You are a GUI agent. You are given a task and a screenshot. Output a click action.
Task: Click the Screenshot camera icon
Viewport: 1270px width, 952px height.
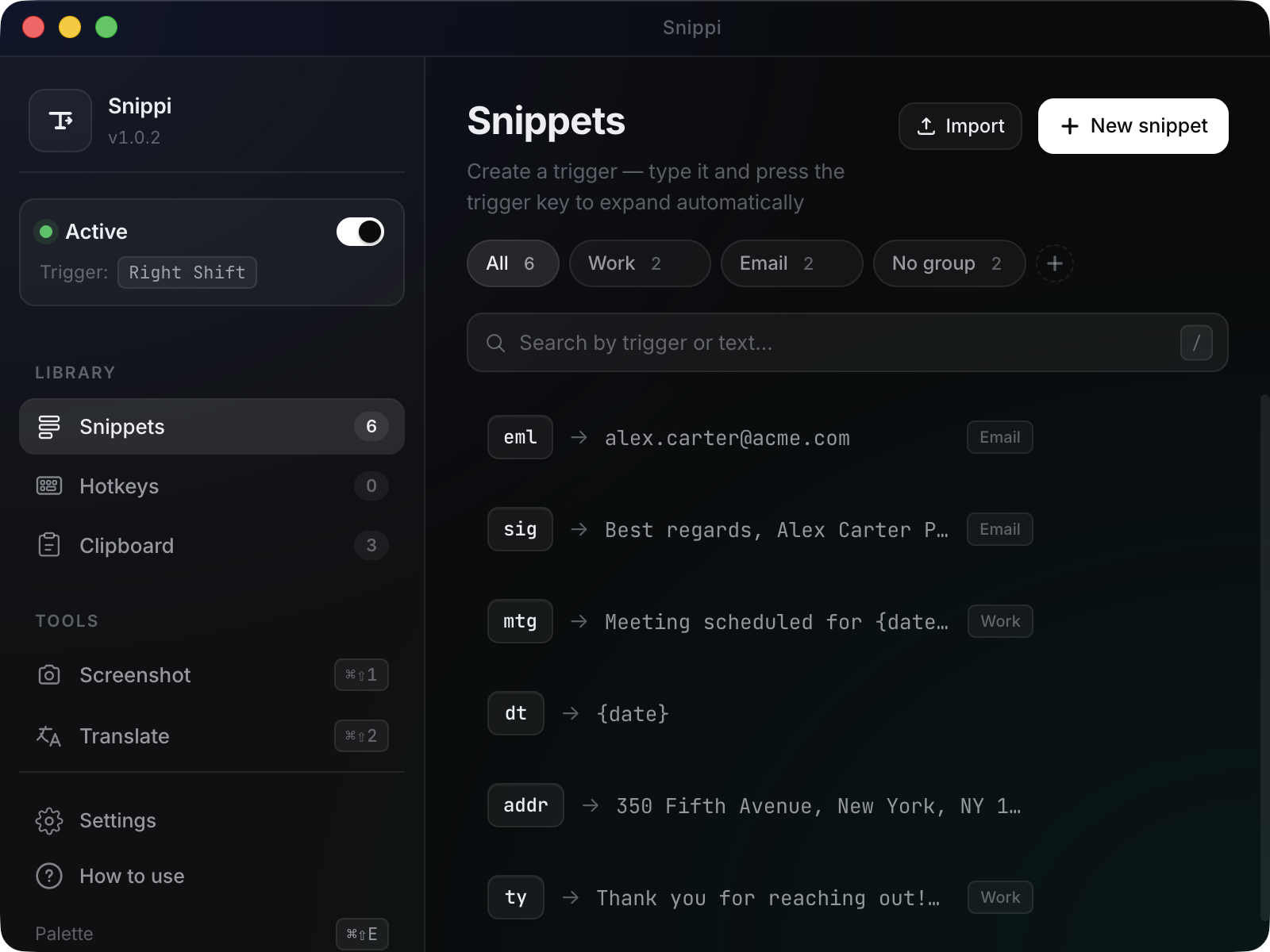(x=49, y=675)
